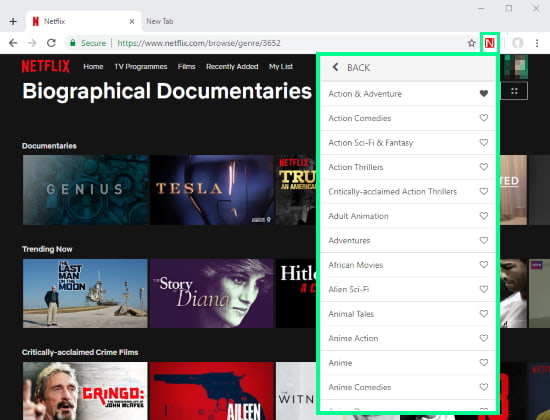Viewport: 550px width, 420px height.
Task: Favorite Adult Animation with heart icon
Action: pos(484,216)
